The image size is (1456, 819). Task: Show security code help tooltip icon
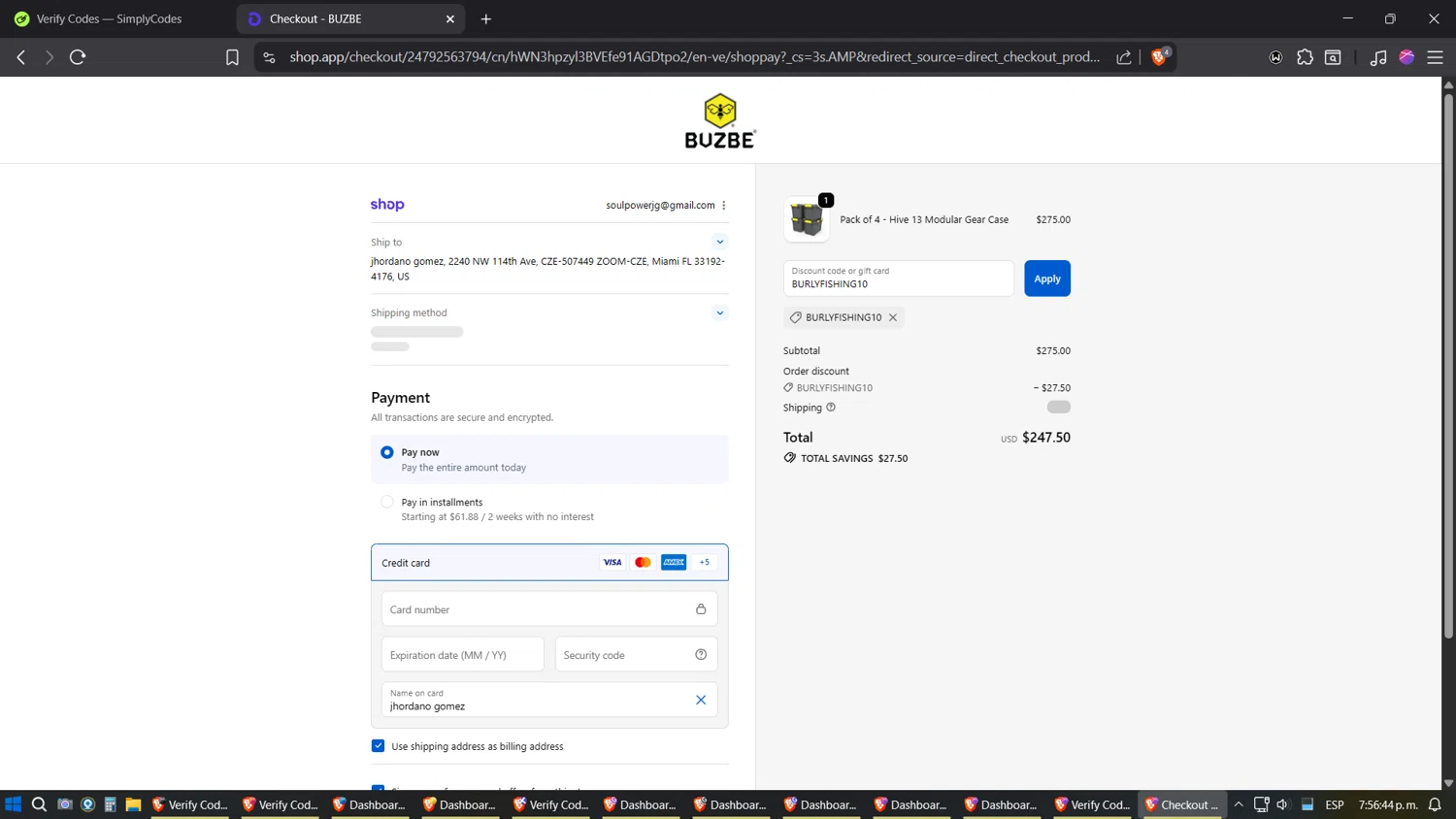(701, 655)
